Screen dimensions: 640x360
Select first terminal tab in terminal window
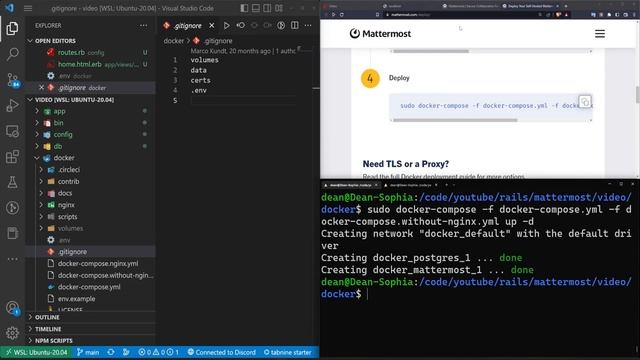[350, 185]
